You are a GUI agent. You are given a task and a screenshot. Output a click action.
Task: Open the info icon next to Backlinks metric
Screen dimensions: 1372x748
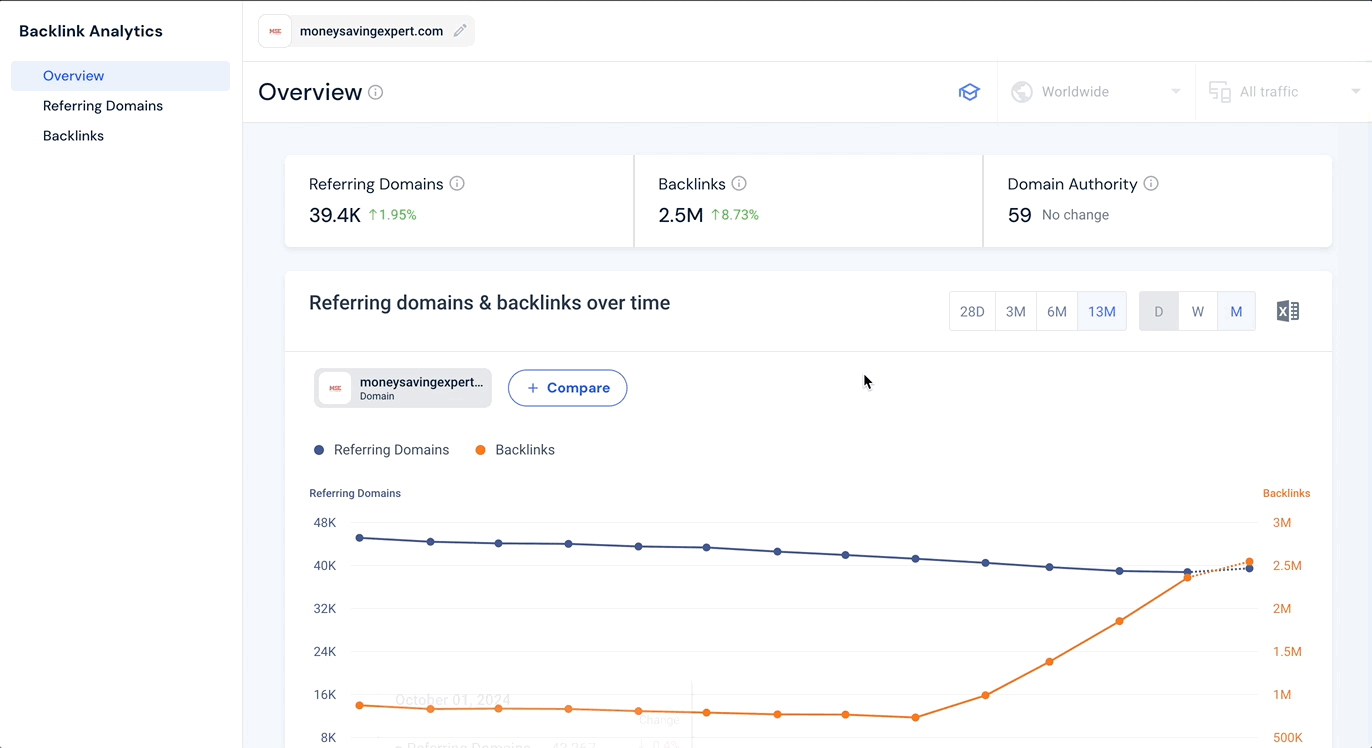click(739, 184)
